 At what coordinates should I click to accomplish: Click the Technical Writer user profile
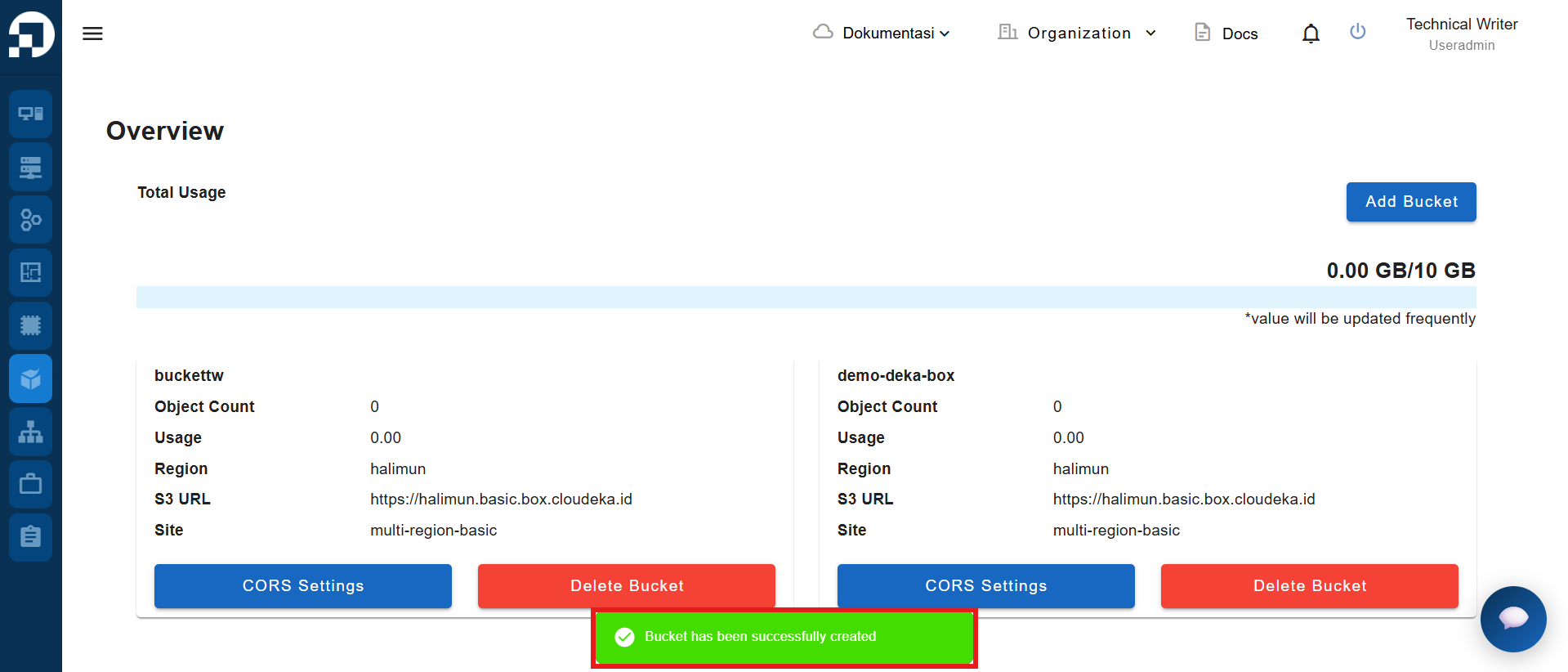point(1462,34)
